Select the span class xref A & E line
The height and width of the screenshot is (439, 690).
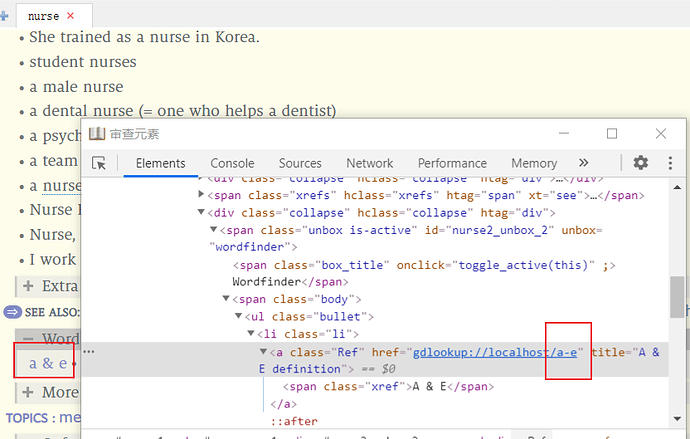coord(388,387)
